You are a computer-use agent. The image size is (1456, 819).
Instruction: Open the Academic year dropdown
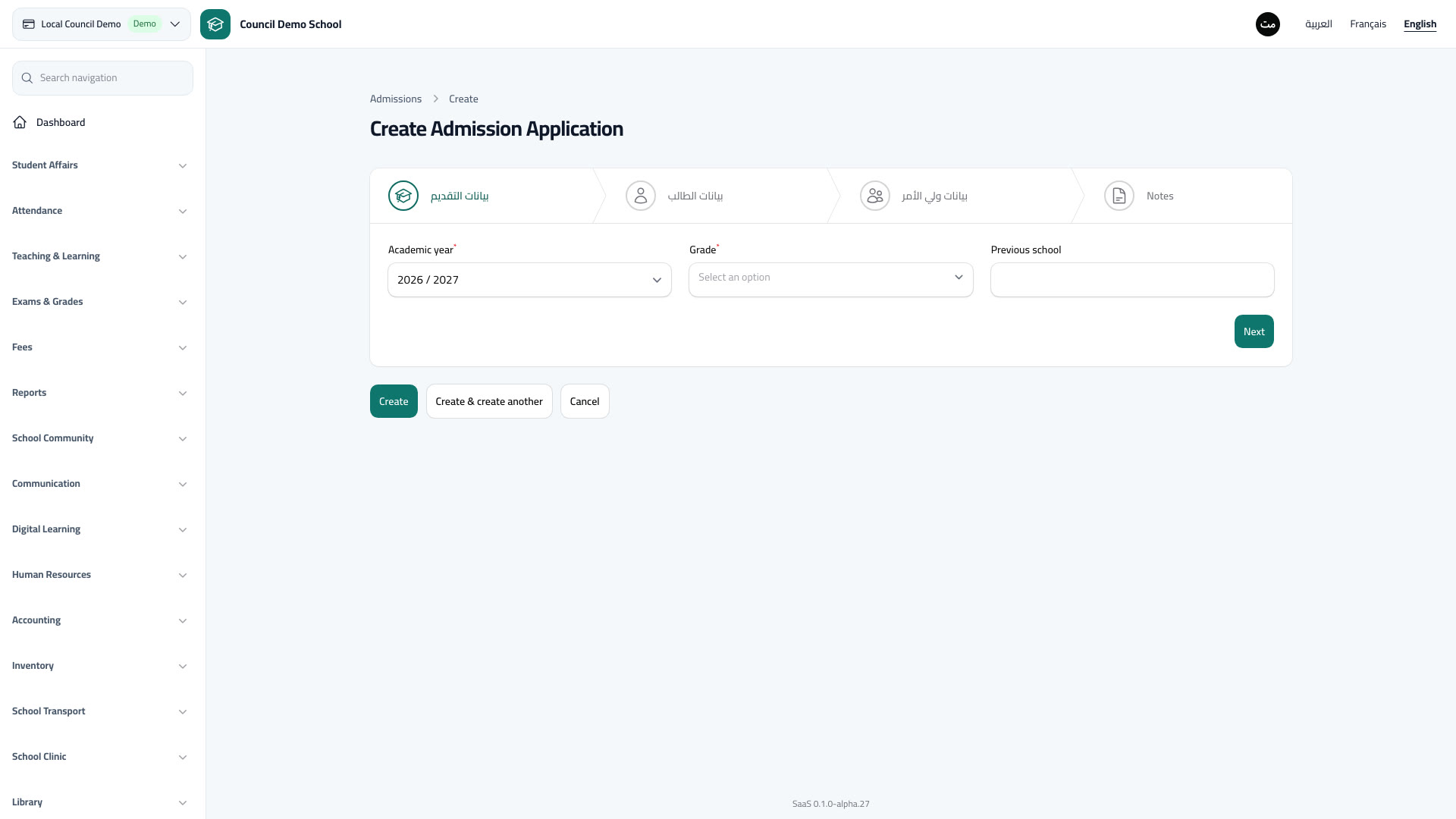[529, 280]
